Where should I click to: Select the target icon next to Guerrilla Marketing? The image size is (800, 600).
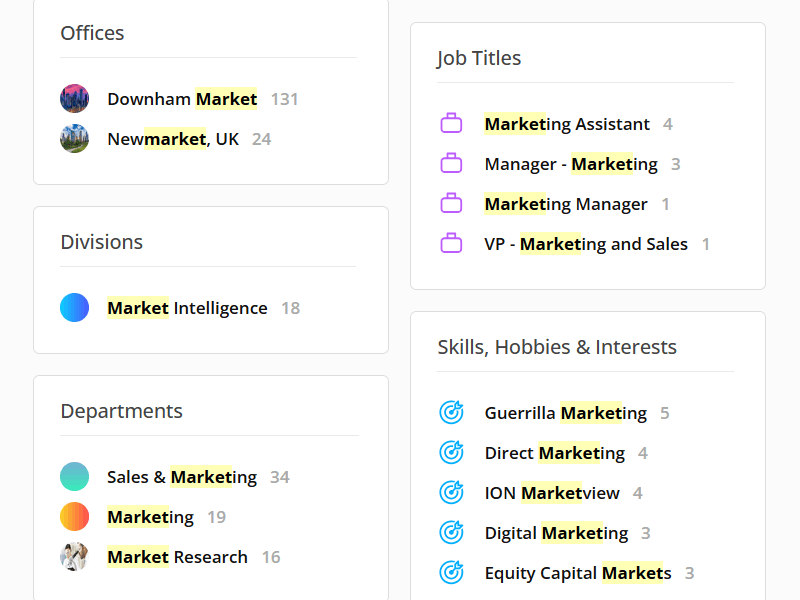click(451, 412)
